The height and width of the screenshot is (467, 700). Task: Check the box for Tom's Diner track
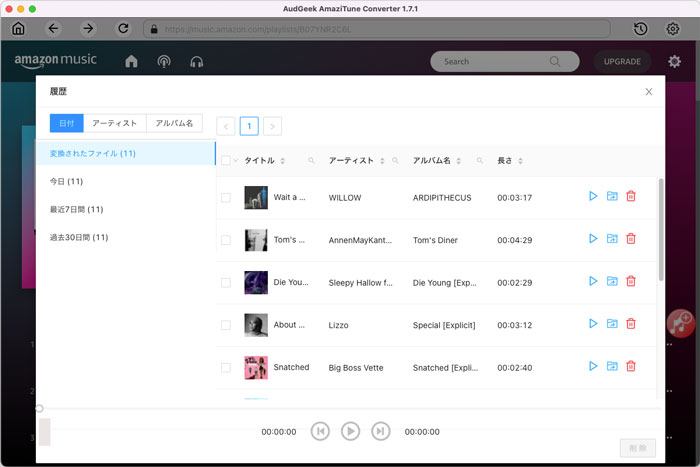[x=226, y=240]
